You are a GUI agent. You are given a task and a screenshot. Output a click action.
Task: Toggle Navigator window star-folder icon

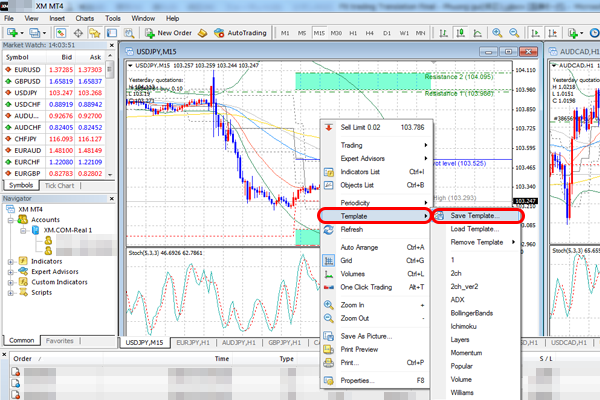tap(95, 33)
